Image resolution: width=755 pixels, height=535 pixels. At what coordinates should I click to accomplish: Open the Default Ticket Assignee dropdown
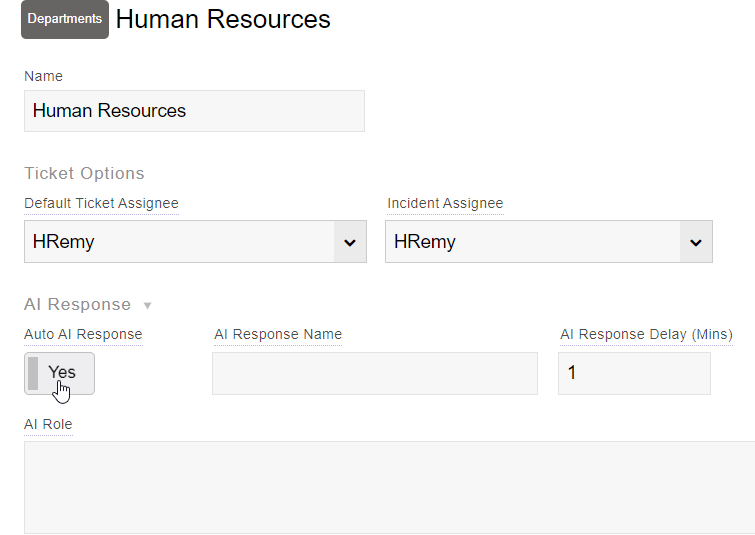(x=180, y=242)
